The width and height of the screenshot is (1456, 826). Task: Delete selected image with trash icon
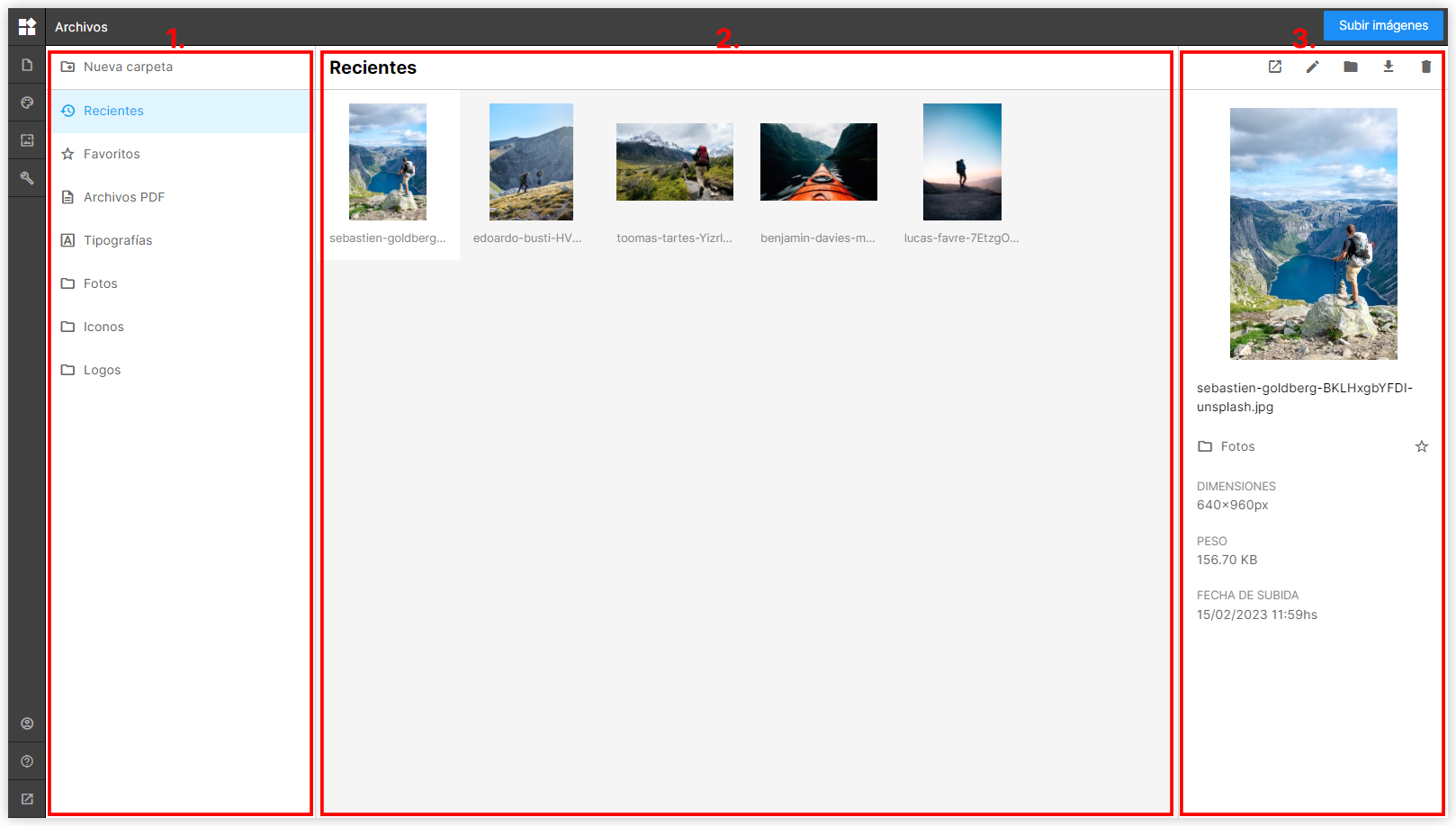click(x=1426, y=67)
